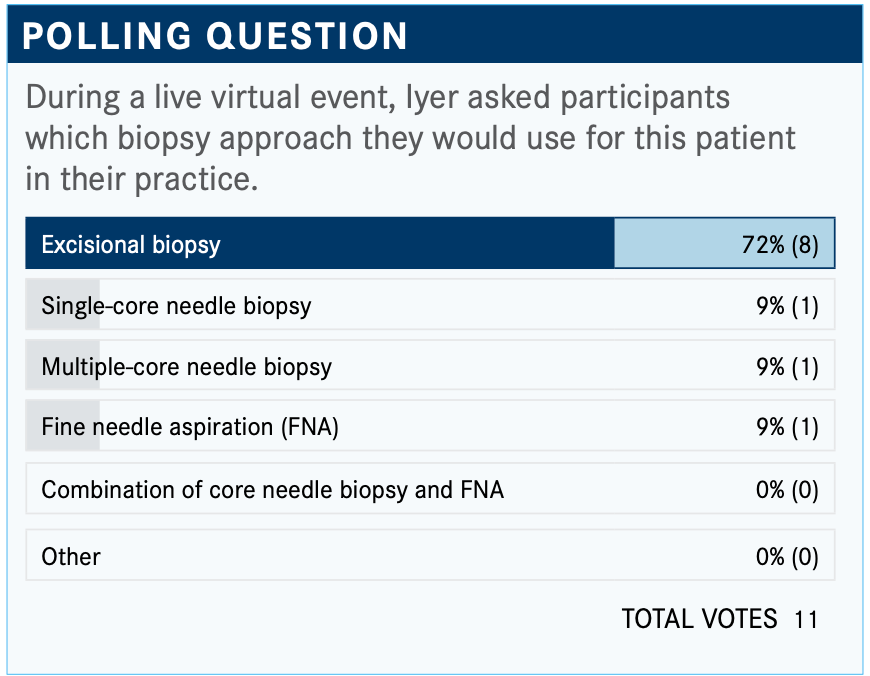The image size is (870, 676).
Task: Select the Excisional biopsy poll option
Action: coord(131,245)
